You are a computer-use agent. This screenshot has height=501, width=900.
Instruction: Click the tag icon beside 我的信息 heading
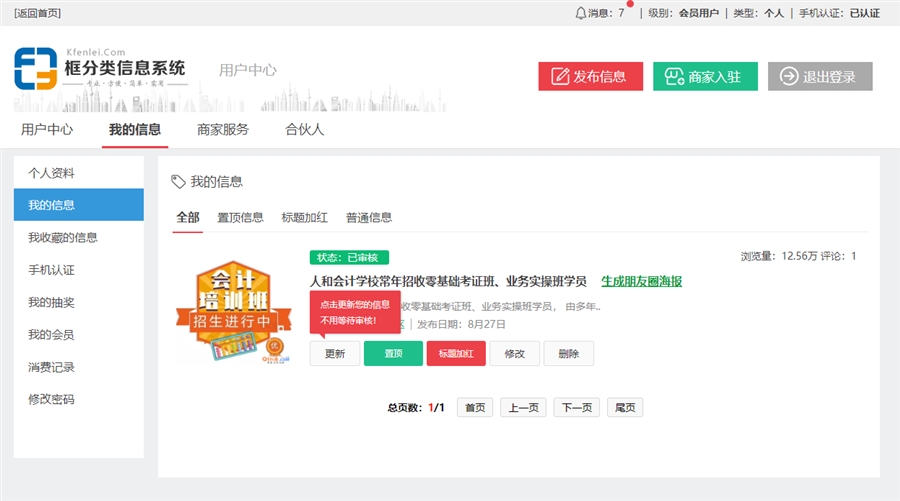[x=178, y=182]
